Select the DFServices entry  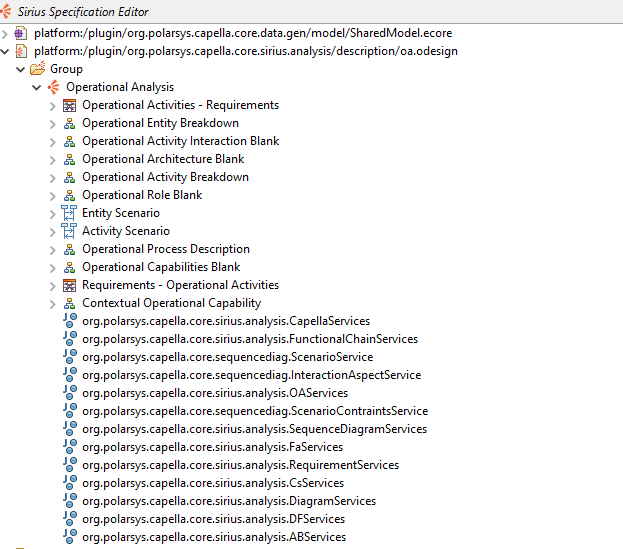click(213, 519)
